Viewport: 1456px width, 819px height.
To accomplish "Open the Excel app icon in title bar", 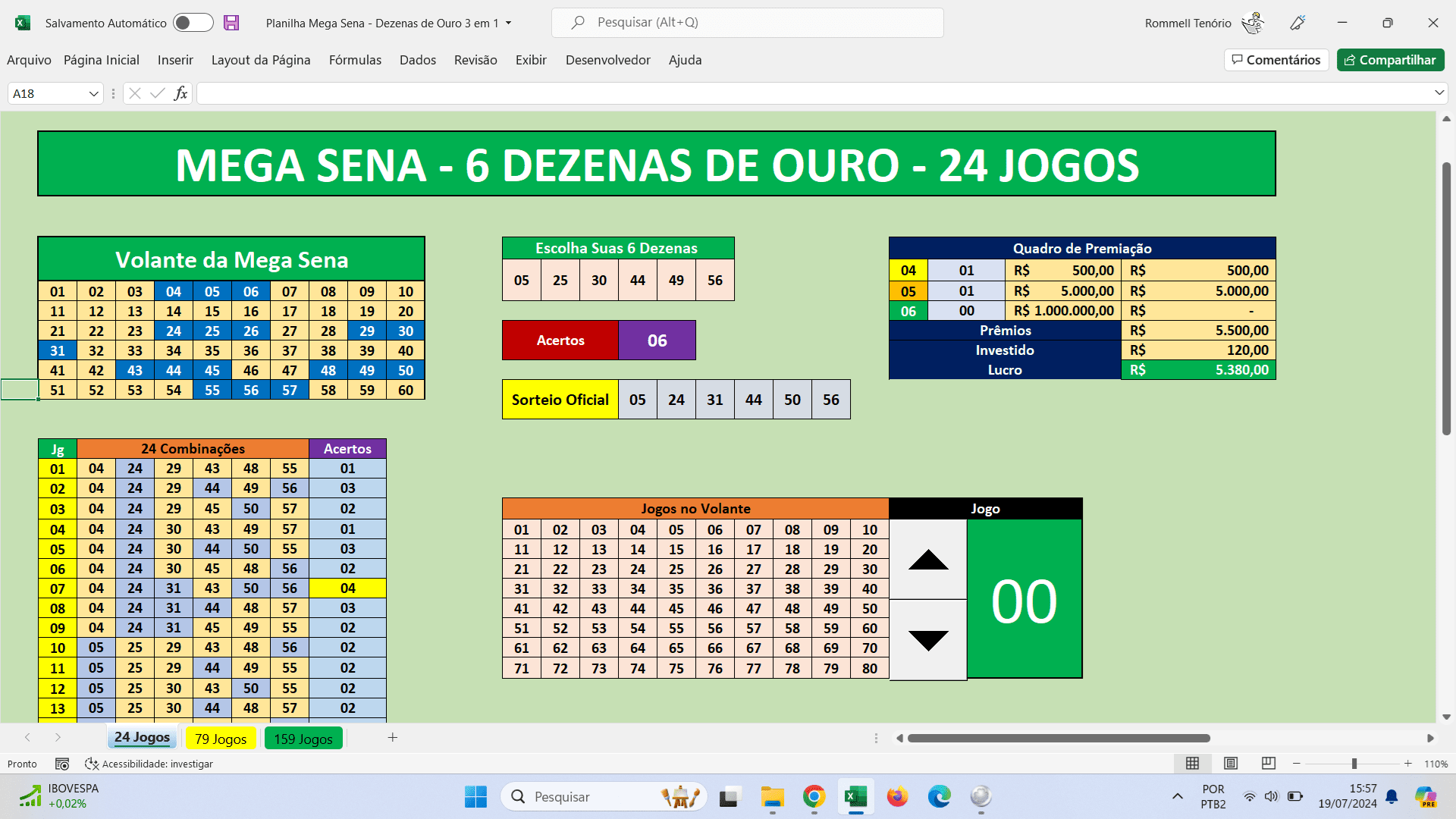I will point(23,23).
